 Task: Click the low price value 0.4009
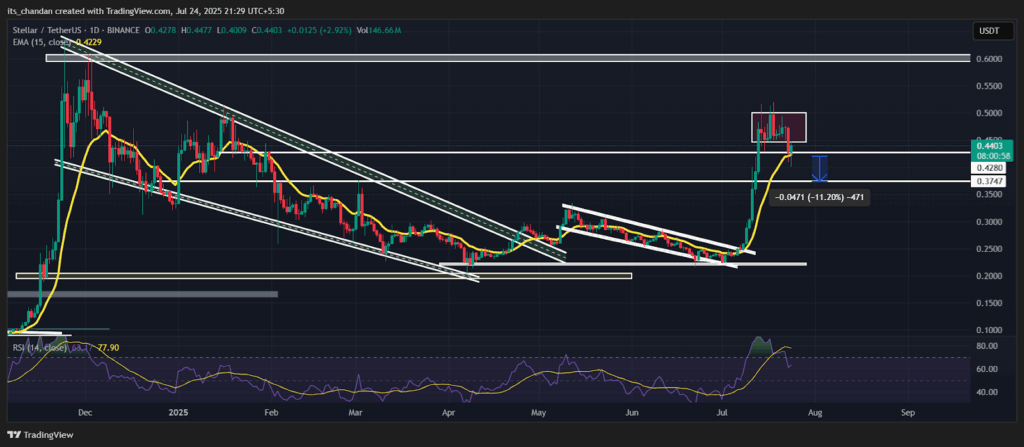235,31
